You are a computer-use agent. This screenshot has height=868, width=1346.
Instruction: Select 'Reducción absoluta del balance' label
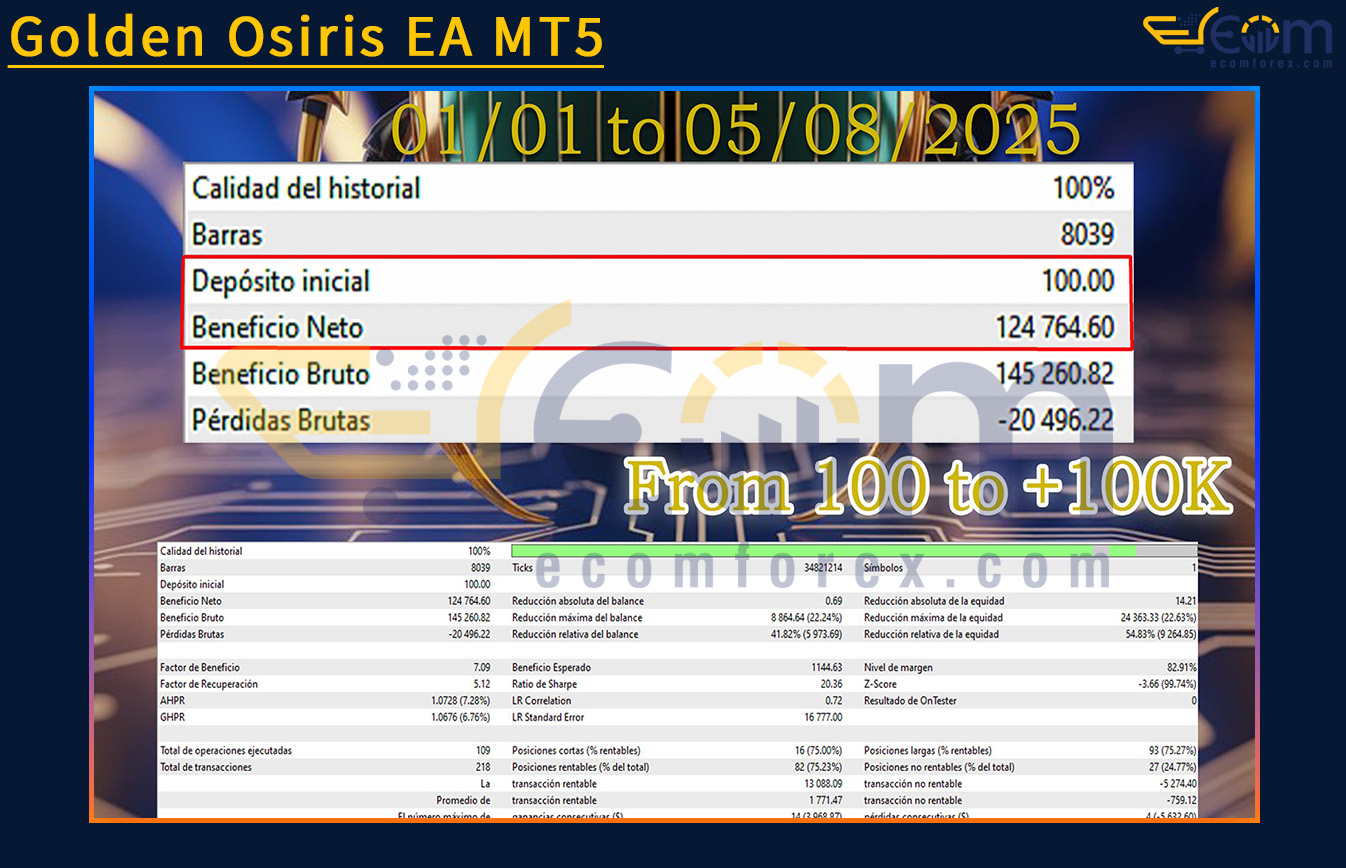578,601
